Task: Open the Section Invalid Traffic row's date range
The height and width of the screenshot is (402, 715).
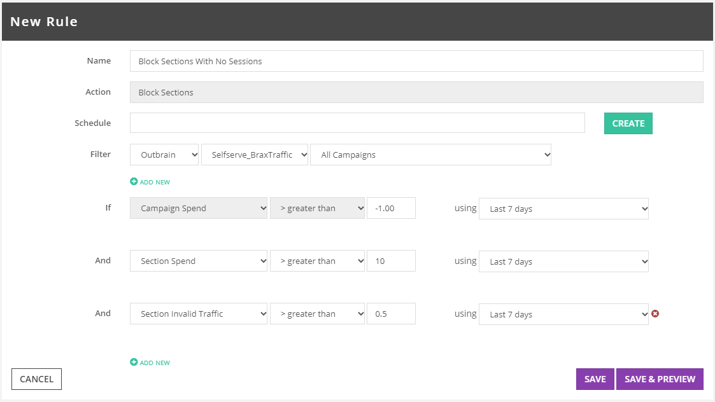Action: tap(564, 314)
